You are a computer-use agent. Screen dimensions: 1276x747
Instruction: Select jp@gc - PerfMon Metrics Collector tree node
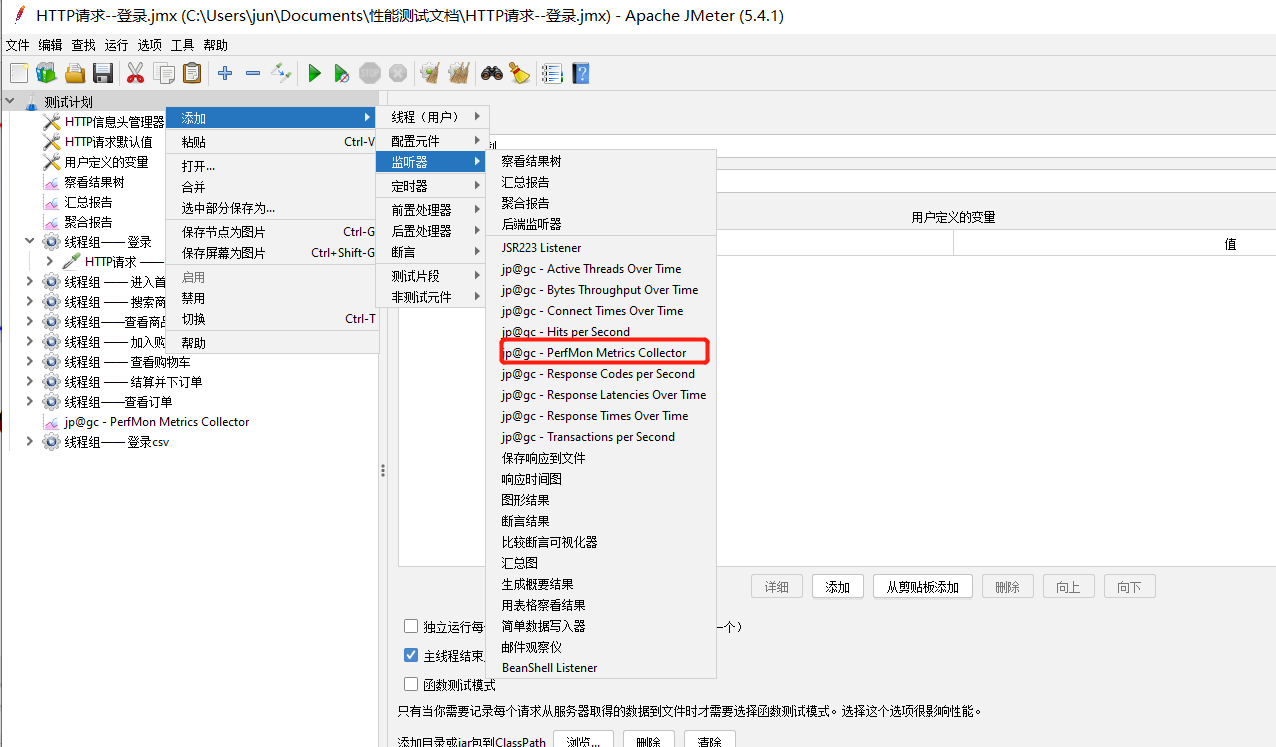click(x=157, y=422)
